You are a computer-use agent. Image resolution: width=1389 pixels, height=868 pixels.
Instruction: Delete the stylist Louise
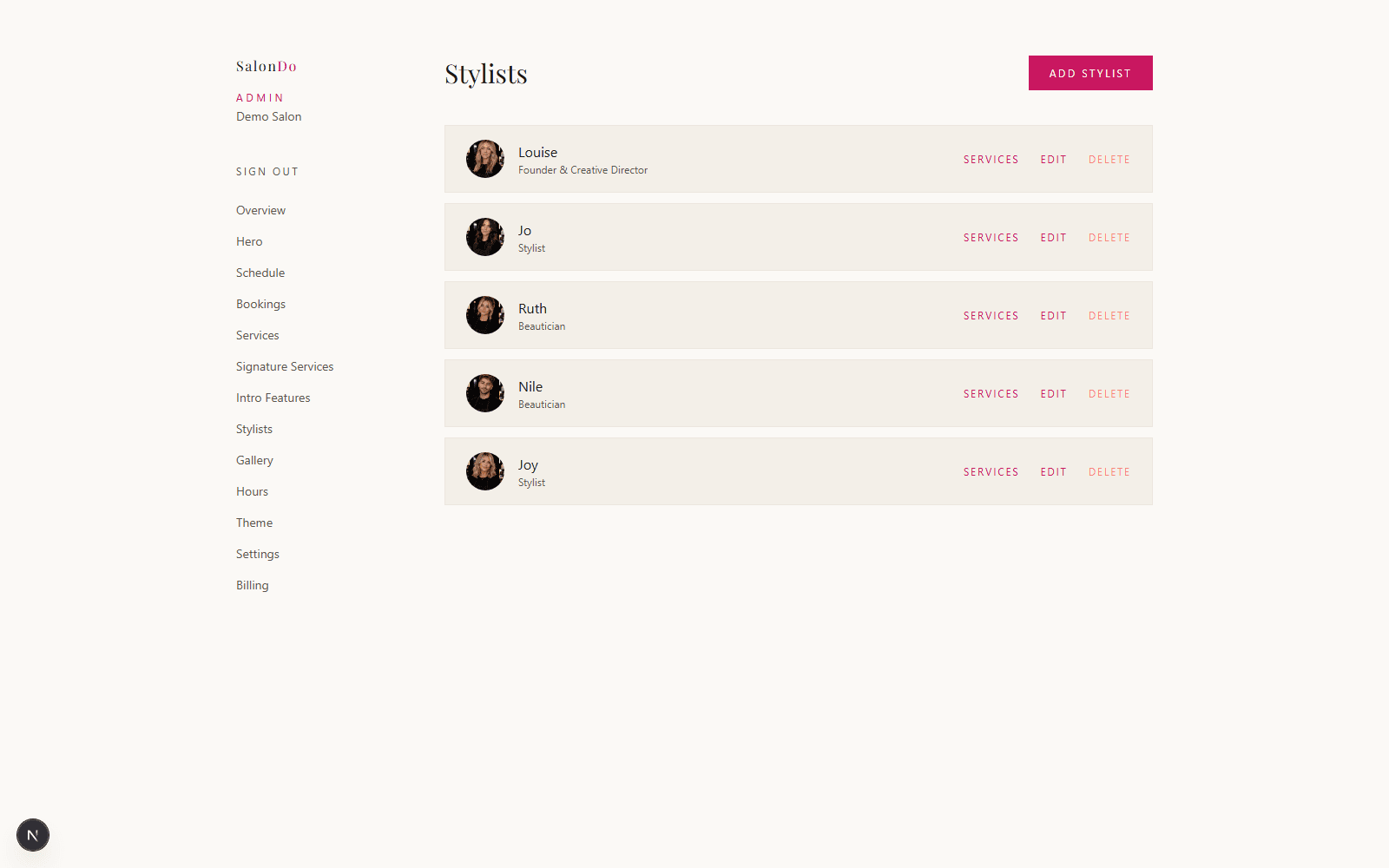point(1109,160)
